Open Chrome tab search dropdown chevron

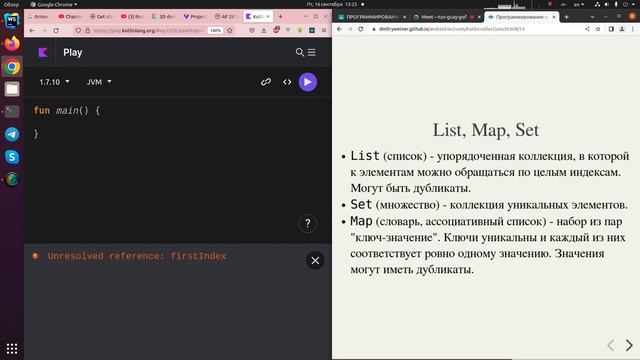point(592,17)
